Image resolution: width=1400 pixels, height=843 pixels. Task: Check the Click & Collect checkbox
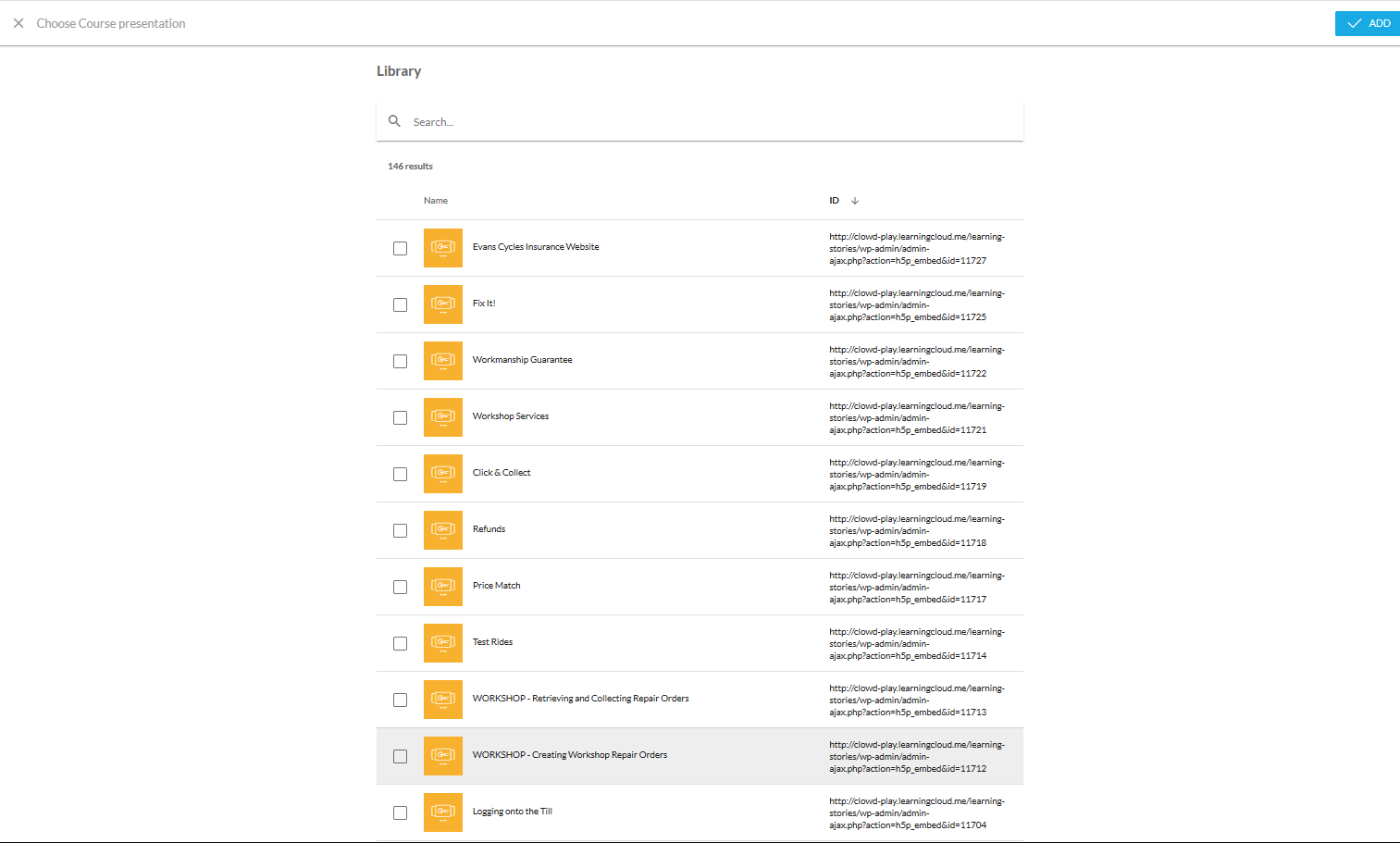tap(400, 474)
